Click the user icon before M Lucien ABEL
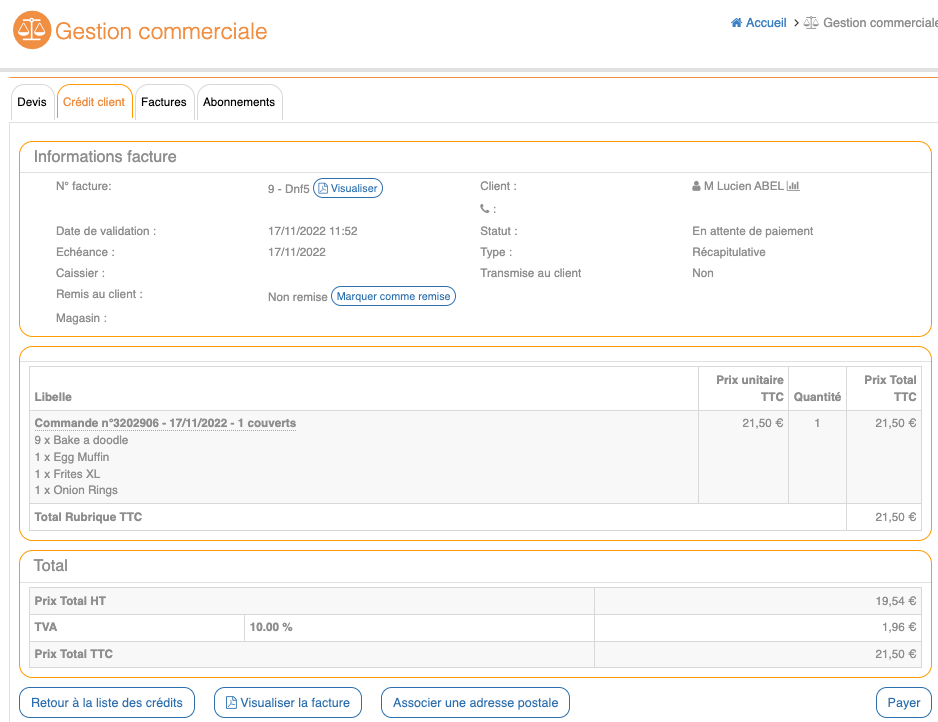938x722 pixels. click(696, 186)
